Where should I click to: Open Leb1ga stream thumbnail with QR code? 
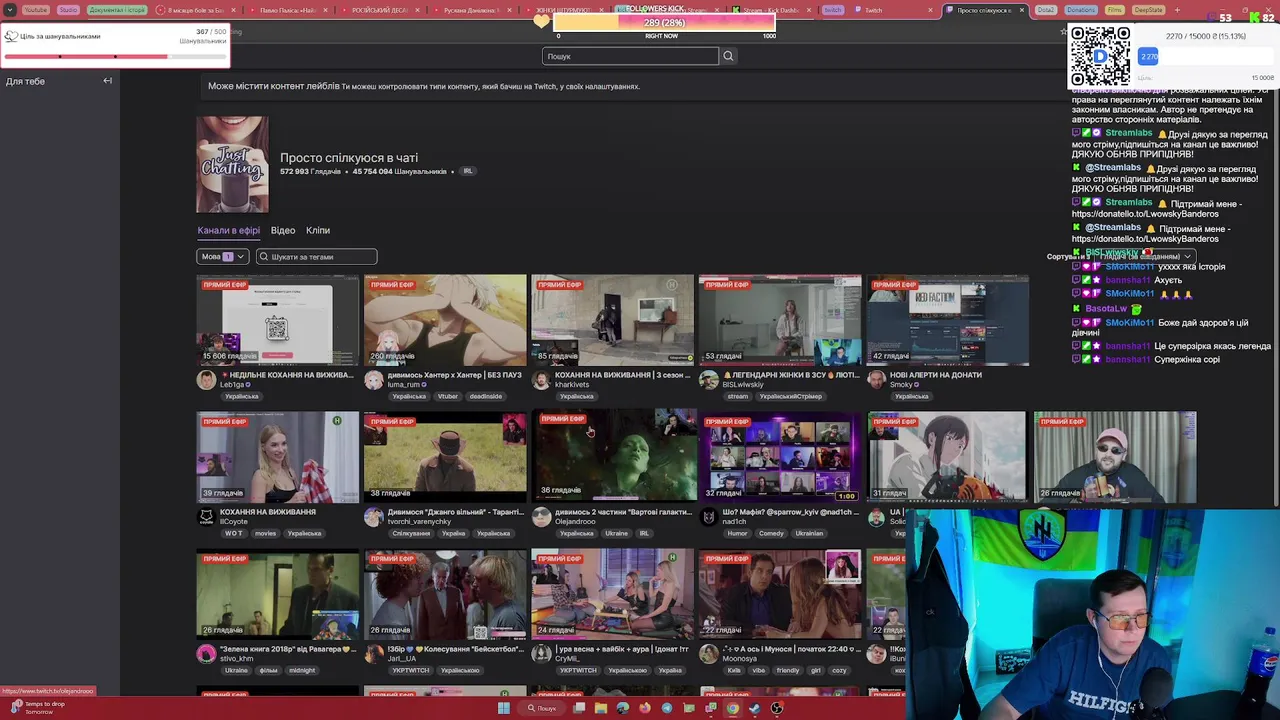[x=278, y=320]
